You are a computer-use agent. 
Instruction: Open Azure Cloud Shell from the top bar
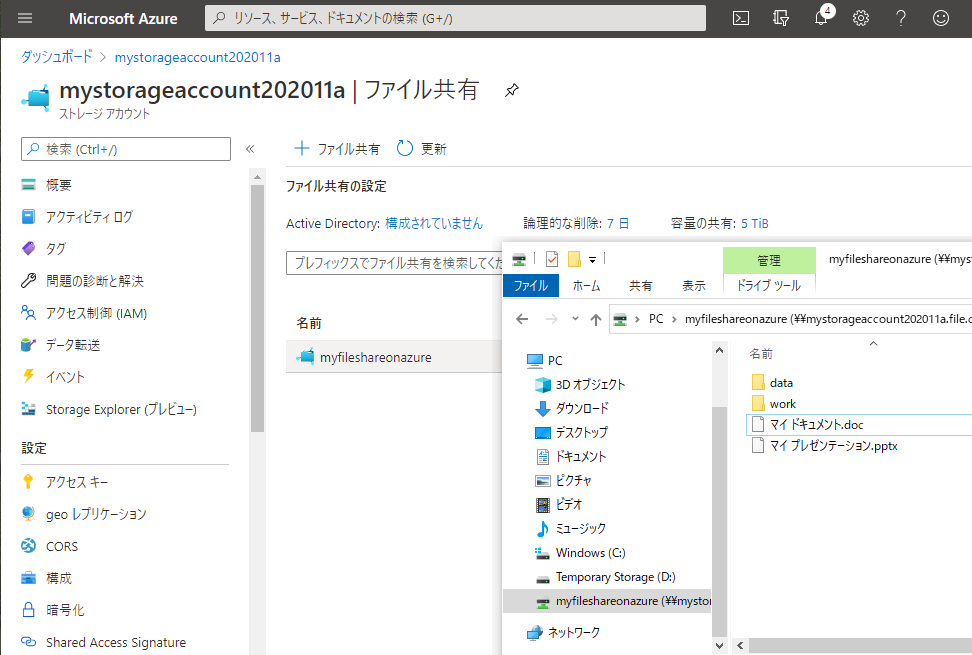pyautogui.click(x=741, y=17)
